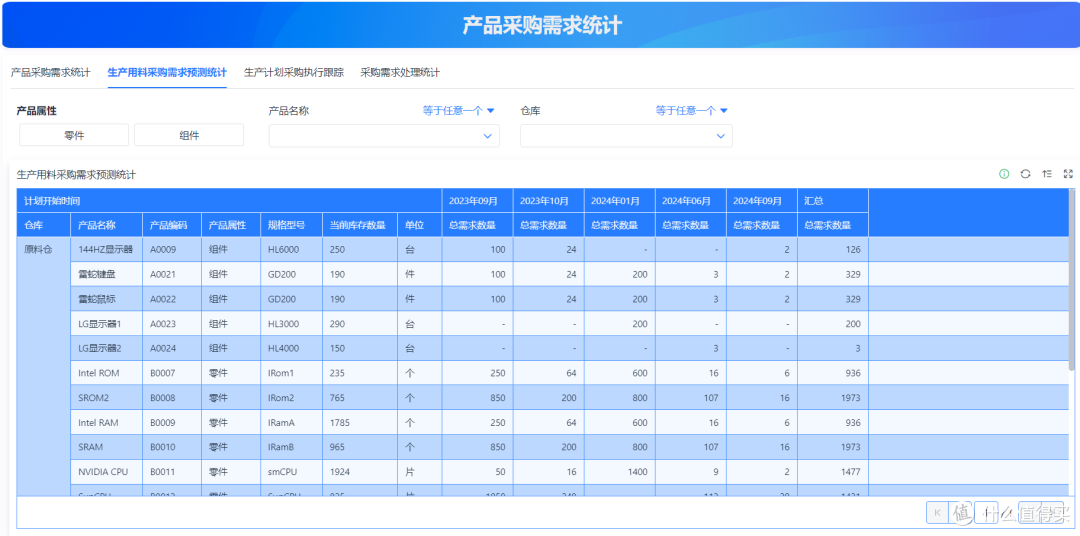Click the 2024年06月 column header

tap(691, 201)
